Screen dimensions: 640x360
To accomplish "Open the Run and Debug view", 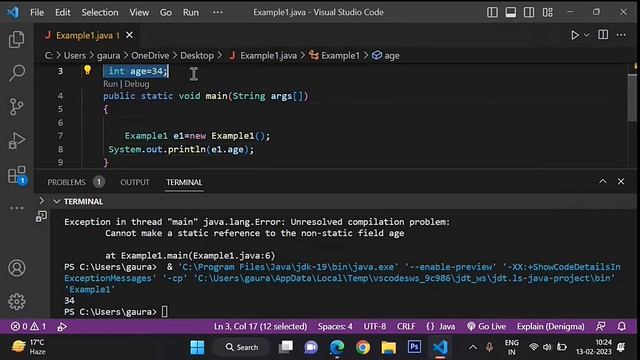I will click(x=16, y=141).
